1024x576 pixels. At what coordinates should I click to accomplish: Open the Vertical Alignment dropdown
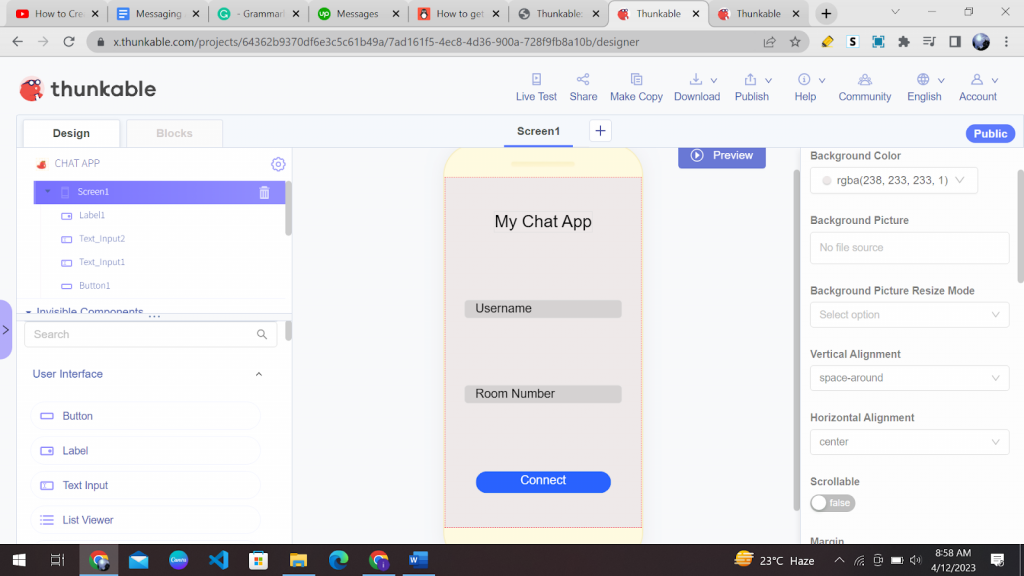(x=909, y=378)
